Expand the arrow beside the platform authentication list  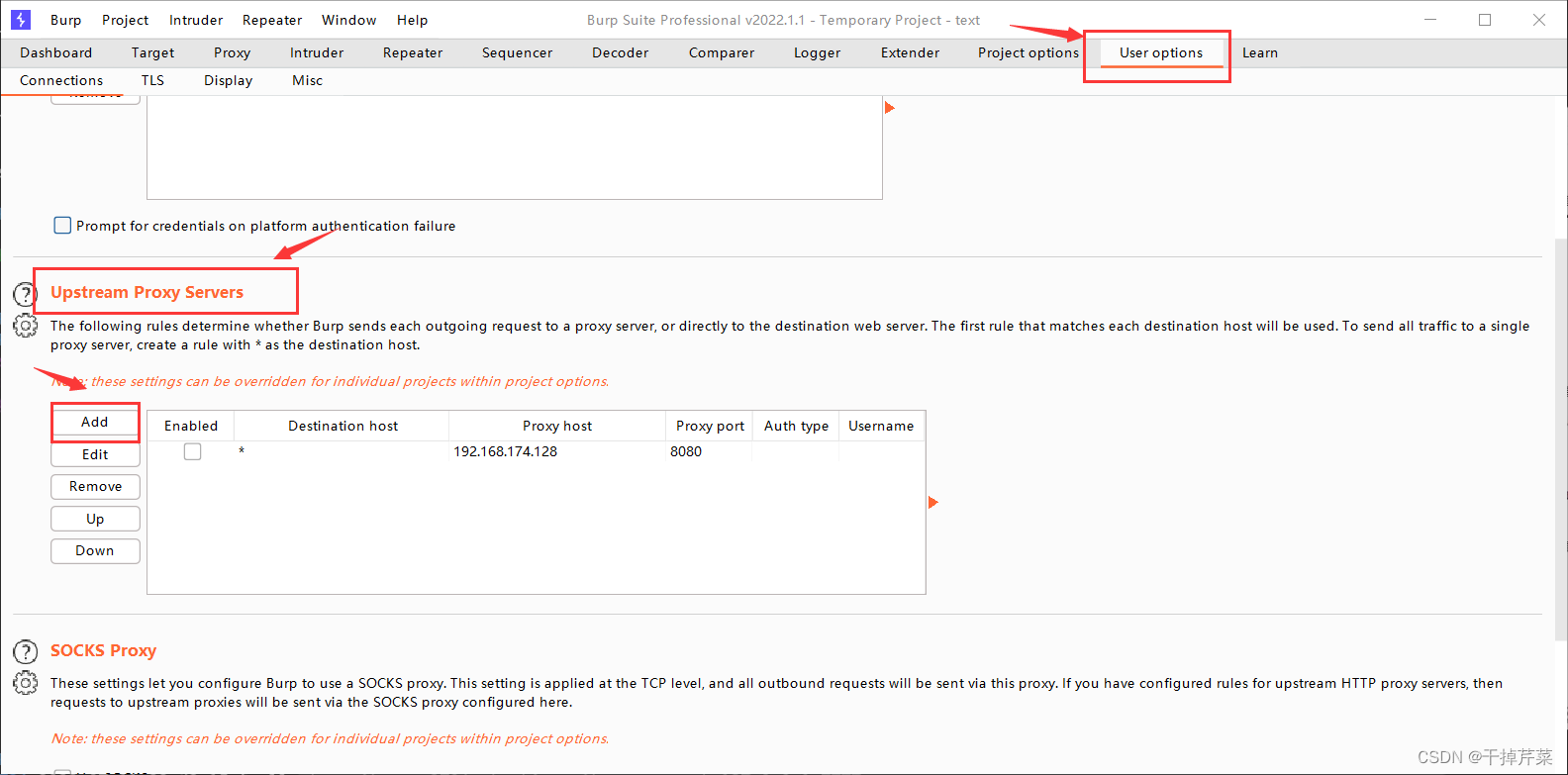coord(889,107)
